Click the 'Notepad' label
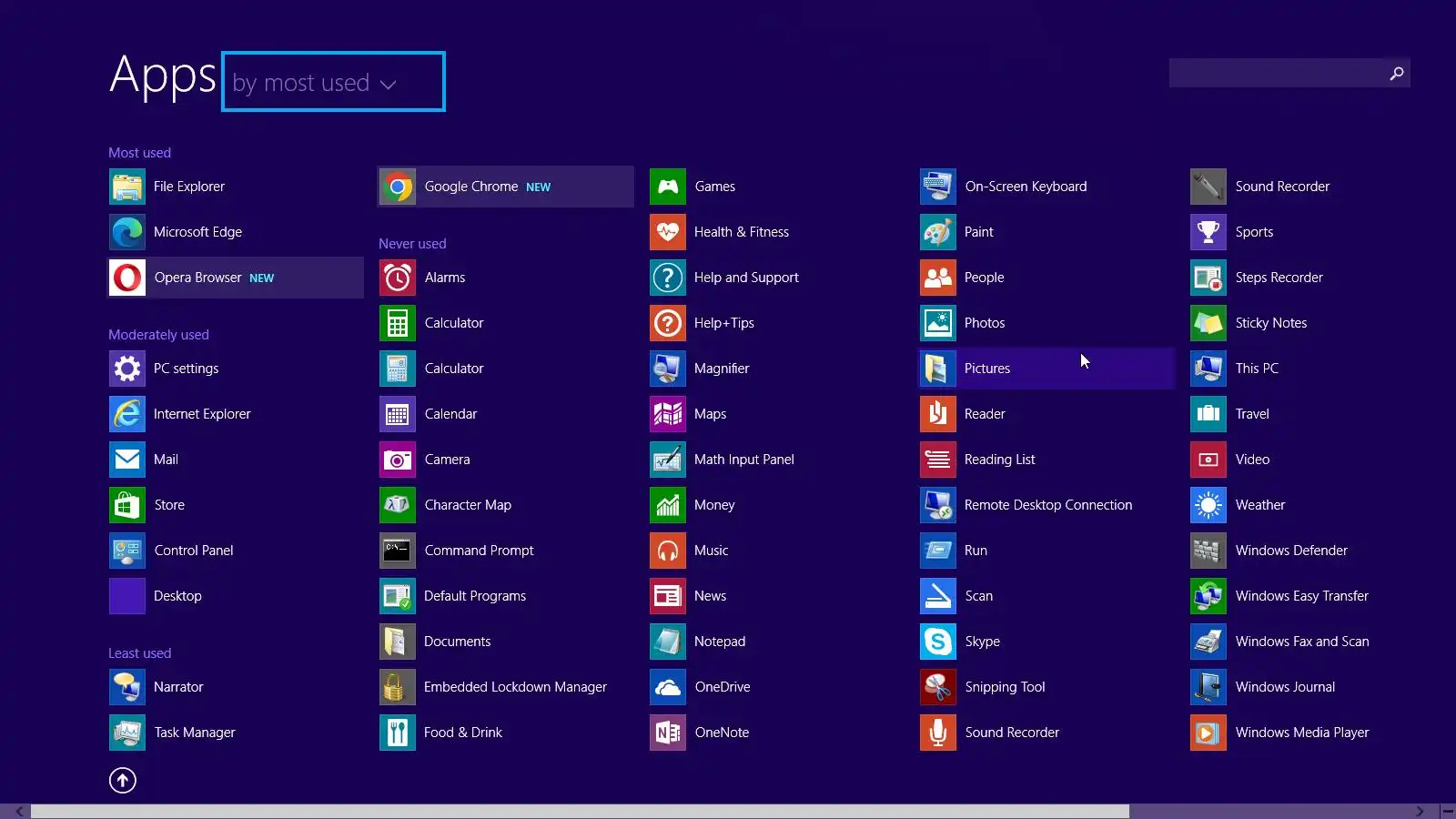 [x=720, y=642]
